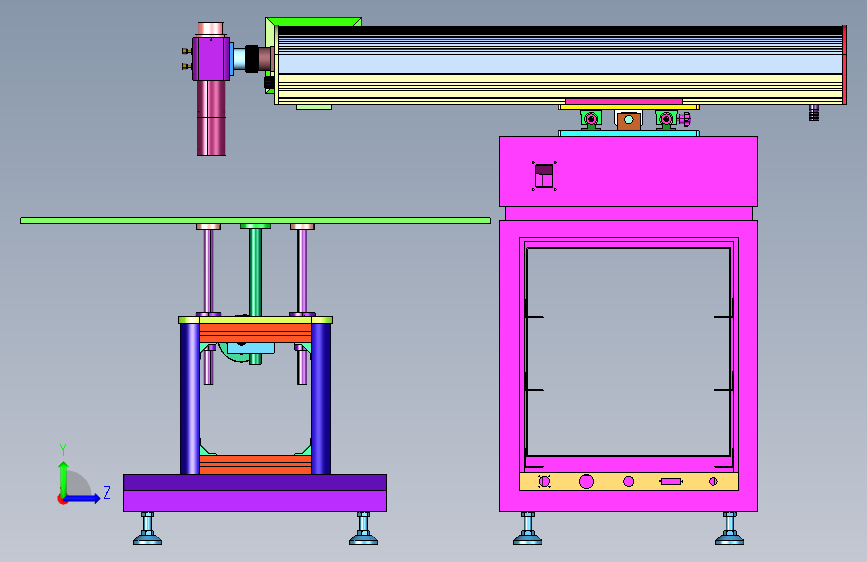The image size is (867, 562).
Task: Select the cabinet door window frame
Action: coord(629,353)
